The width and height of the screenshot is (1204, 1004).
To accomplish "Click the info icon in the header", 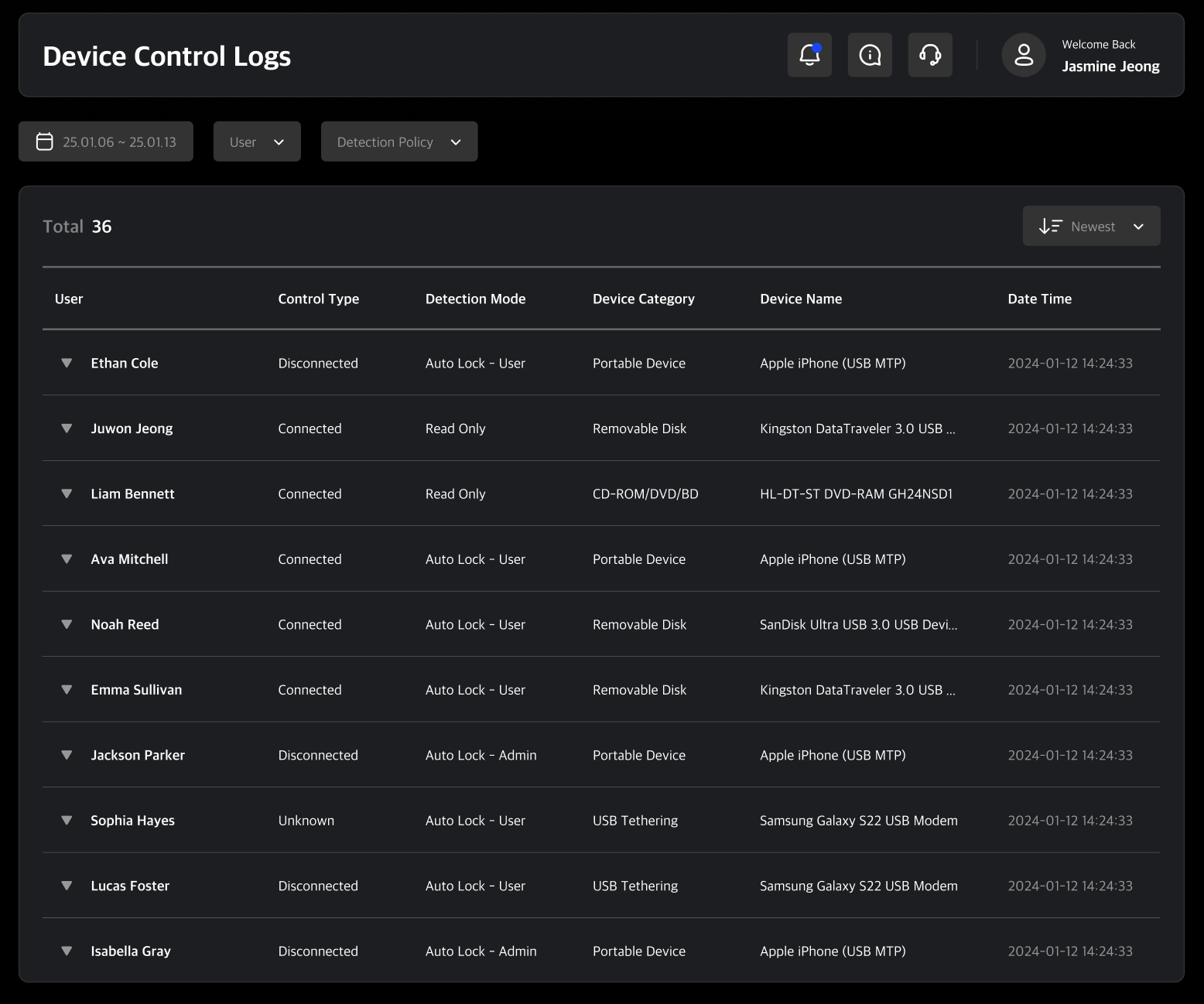I will coord(870,54).
